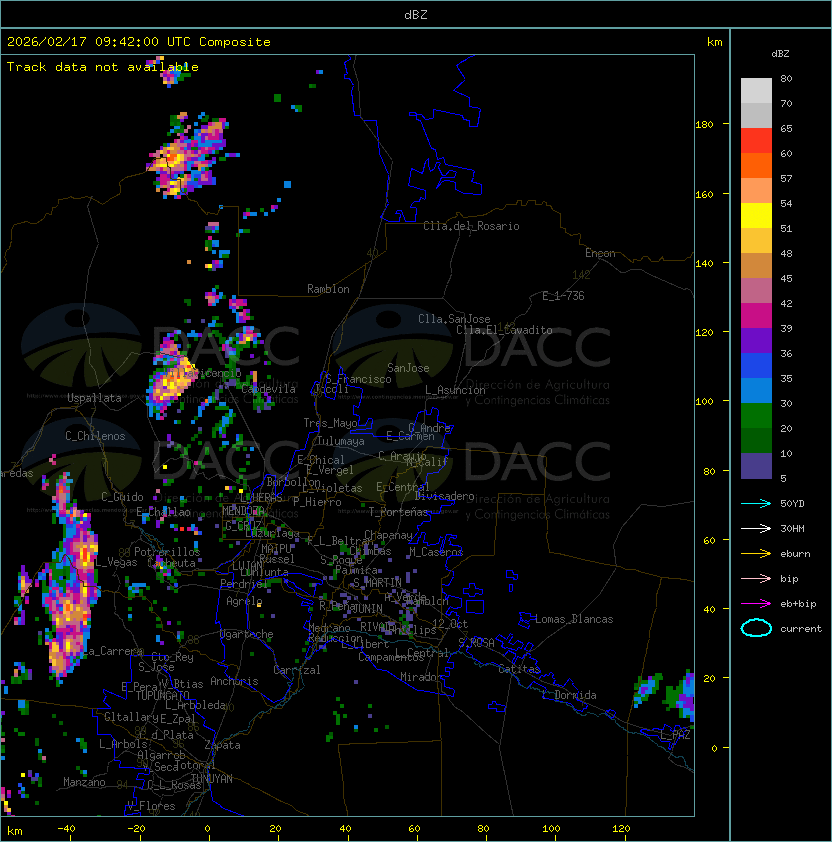Click the cyan 'current' ellipse symbol

tap(756, 628)
